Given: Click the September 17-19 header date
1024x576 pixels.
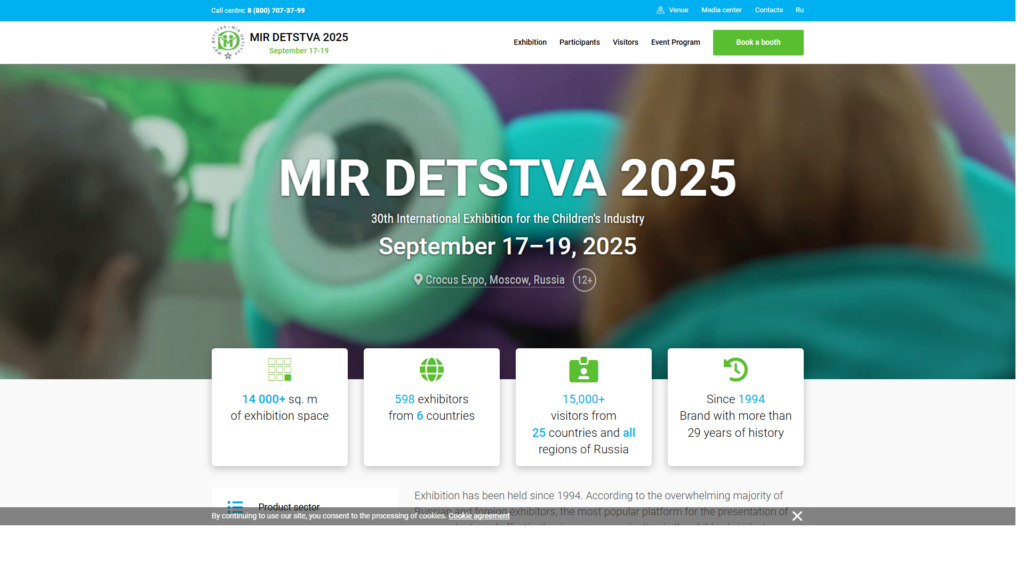Looking at the screenshot, I should [301, 51].
